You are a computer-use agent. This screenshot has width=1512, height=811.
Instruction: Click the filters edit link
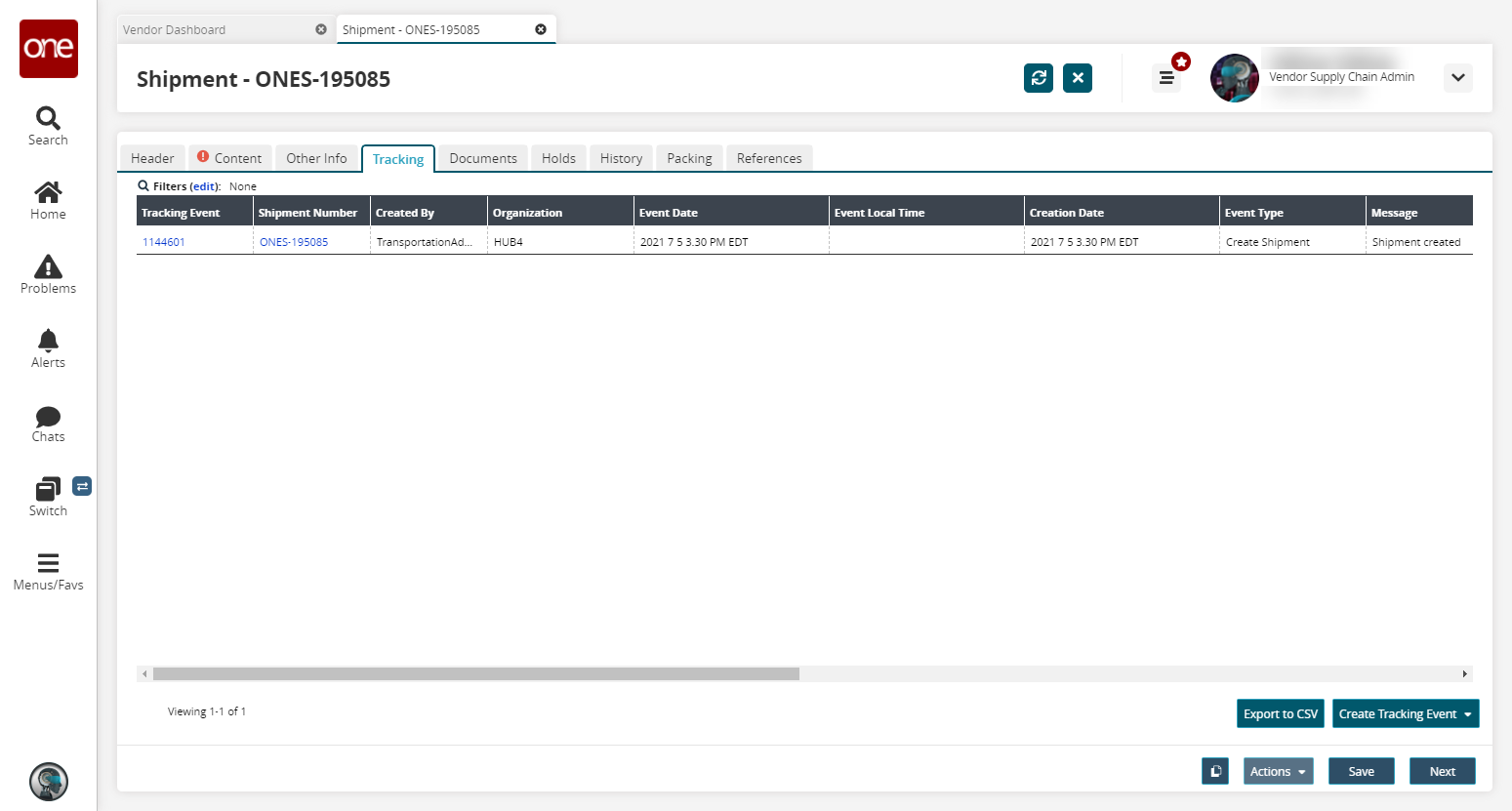click(204, 186)
